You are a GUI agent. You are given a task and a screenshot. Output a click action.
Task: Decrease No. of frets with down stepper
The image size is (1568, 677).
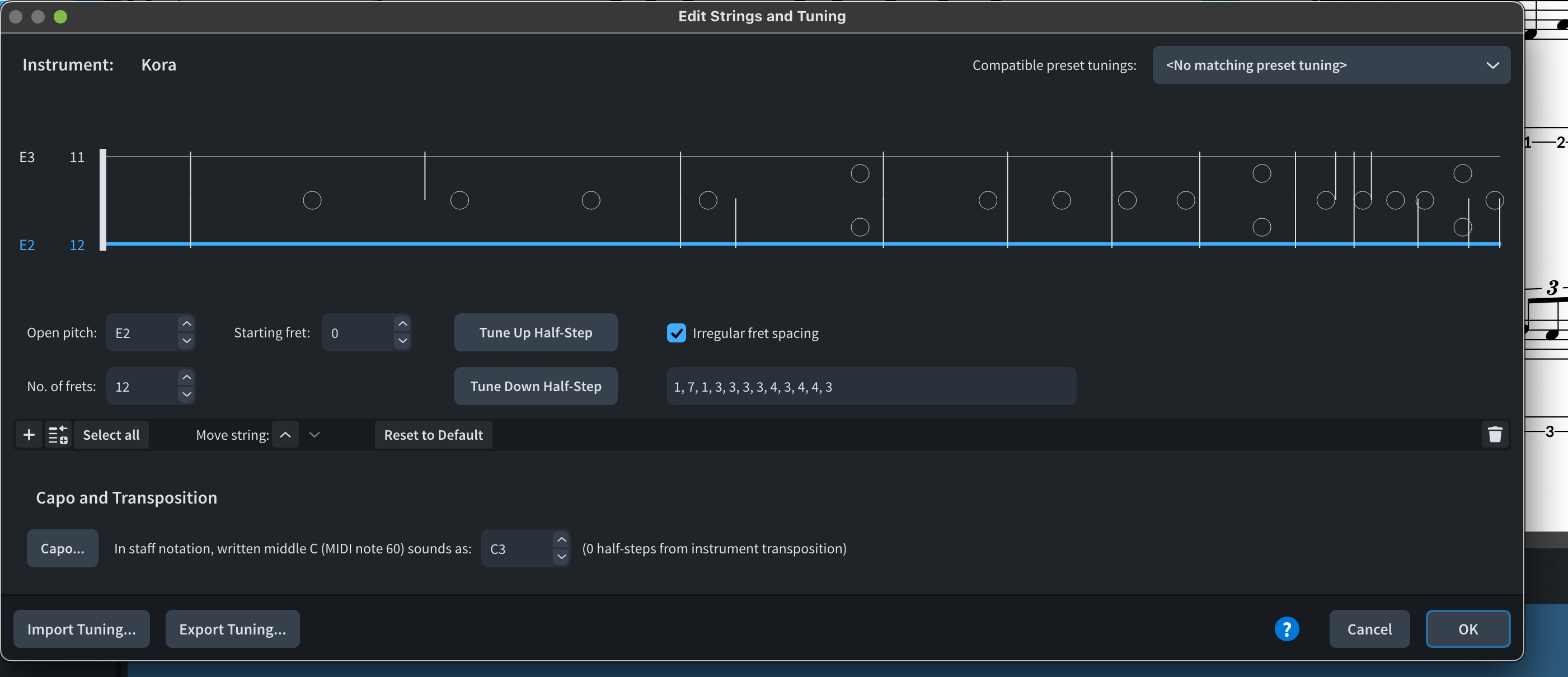(x=187, y=394)
